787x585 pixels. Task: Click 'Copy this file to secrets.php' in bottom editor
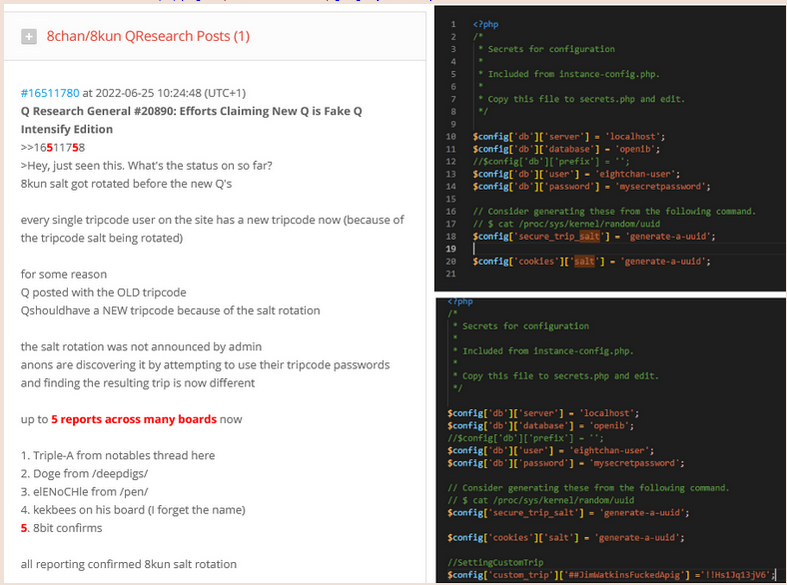561,376
